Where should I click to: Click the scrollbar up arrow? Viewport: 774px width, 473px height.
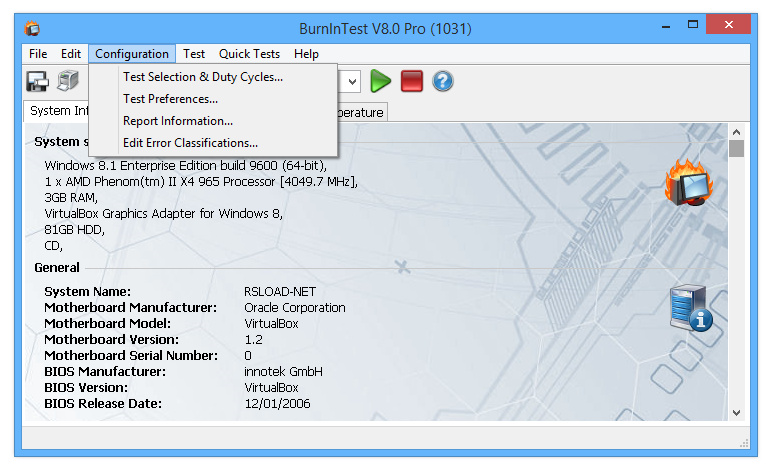pos(736,132)
